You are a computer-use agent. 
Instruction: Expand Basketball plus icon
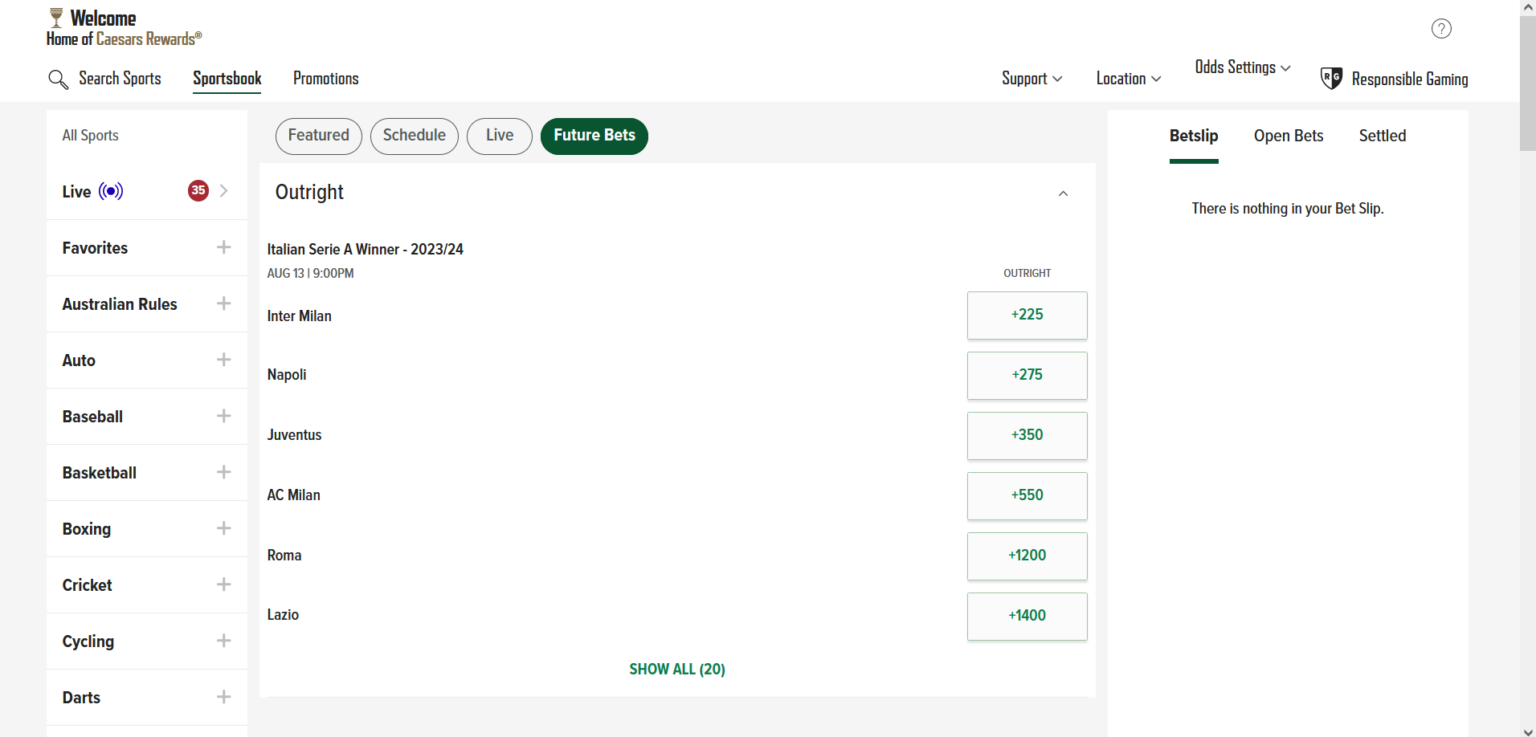coord(224,471)
